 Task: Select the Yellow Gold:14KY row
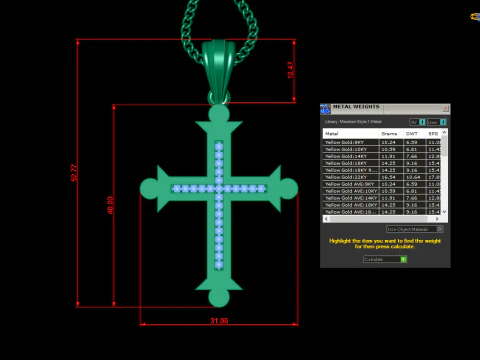tap(382, 156)
